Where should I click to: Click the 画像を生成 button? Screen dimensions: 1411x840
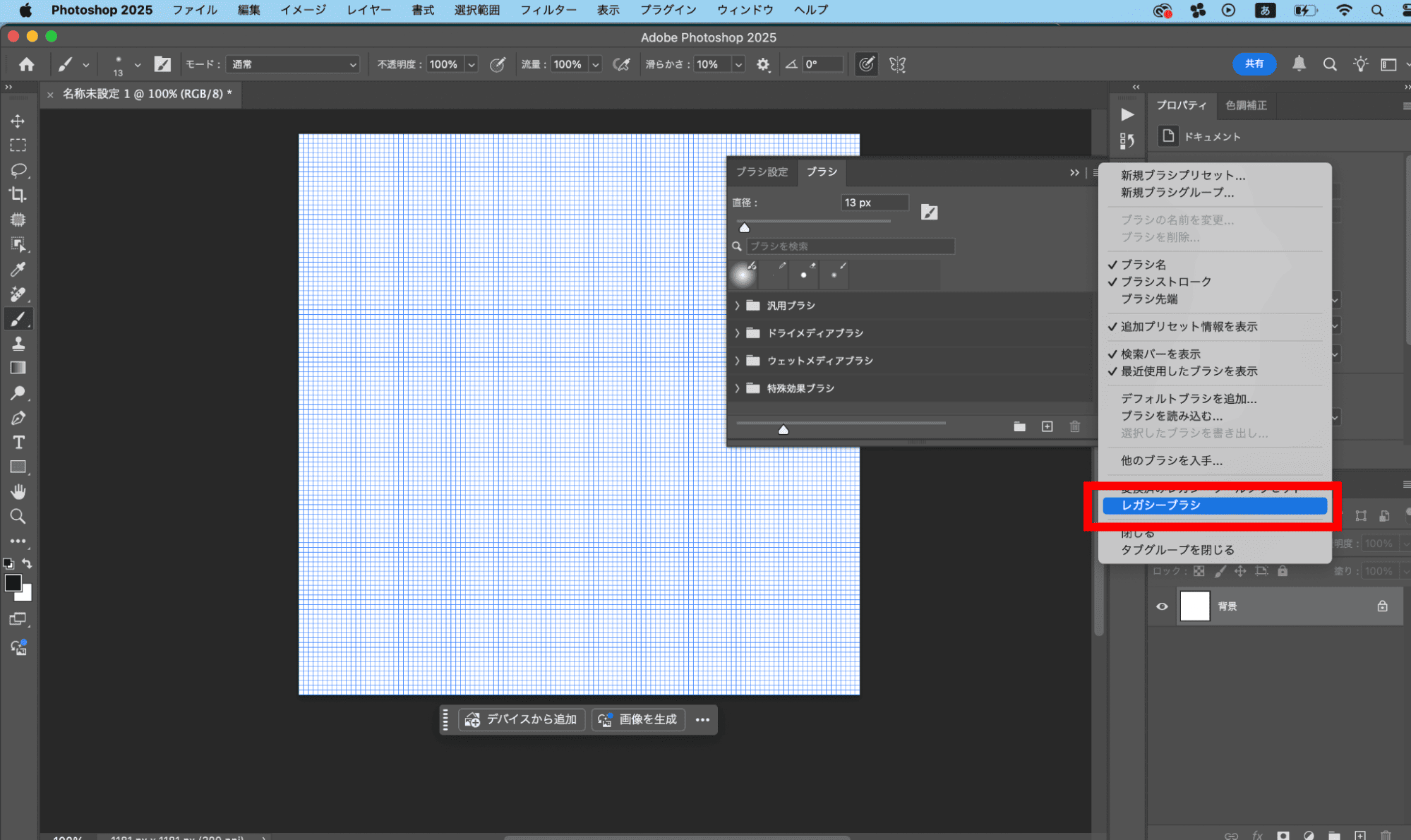pyautogui.click(x=638, y=719)
